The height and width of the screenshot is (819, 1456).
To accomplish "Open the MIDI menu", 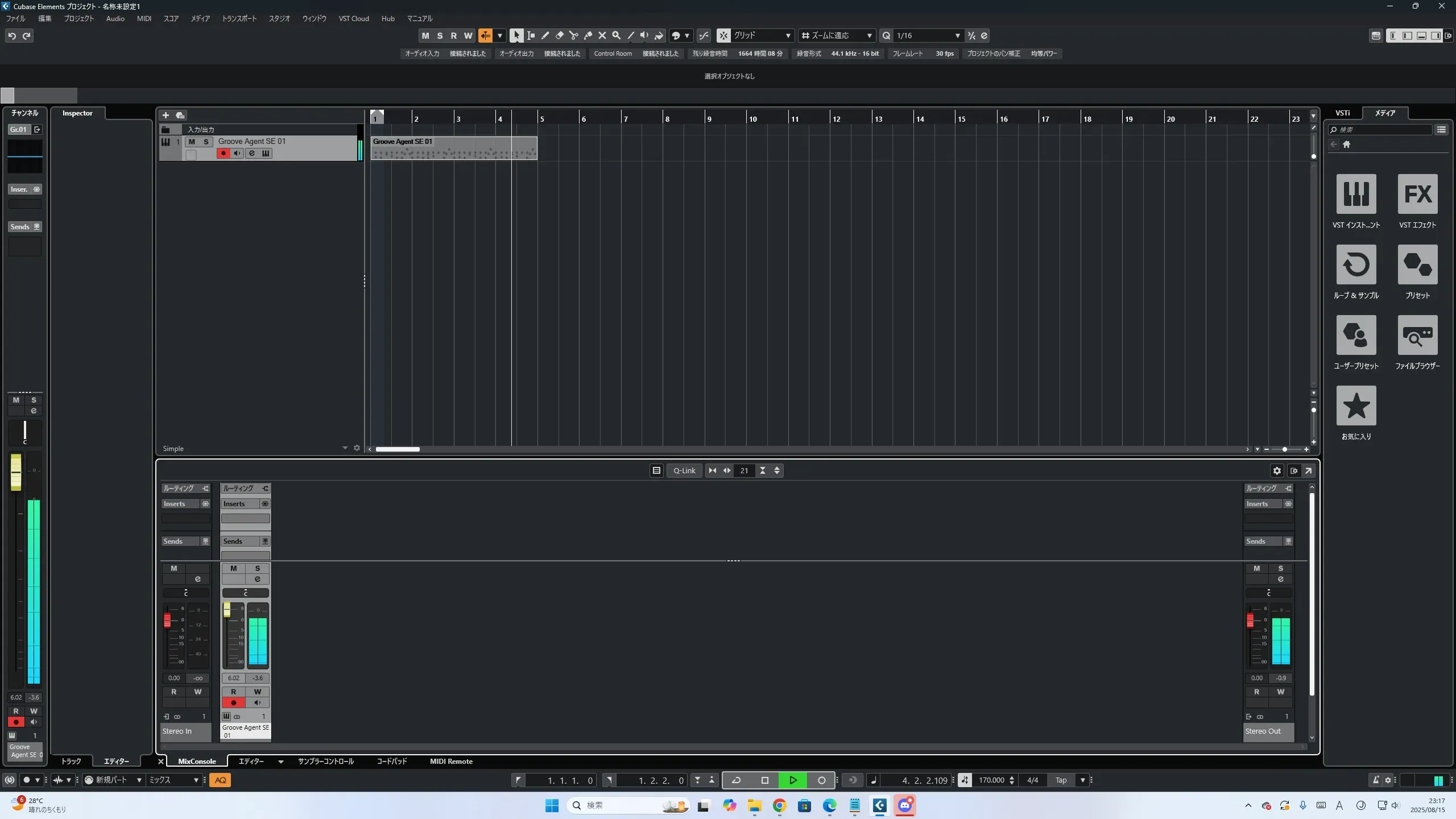I will coord(144,18).
